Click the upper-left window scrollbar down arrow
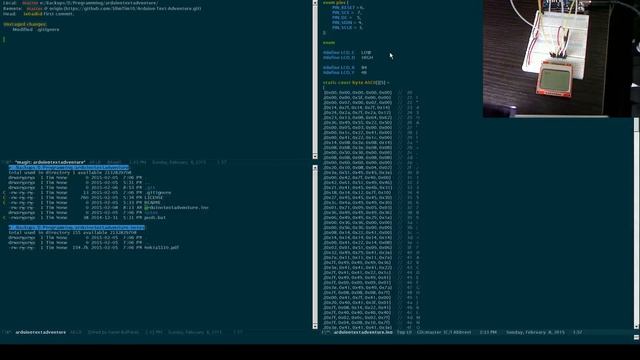The image size is (640, 360). [x=315, y=156]
